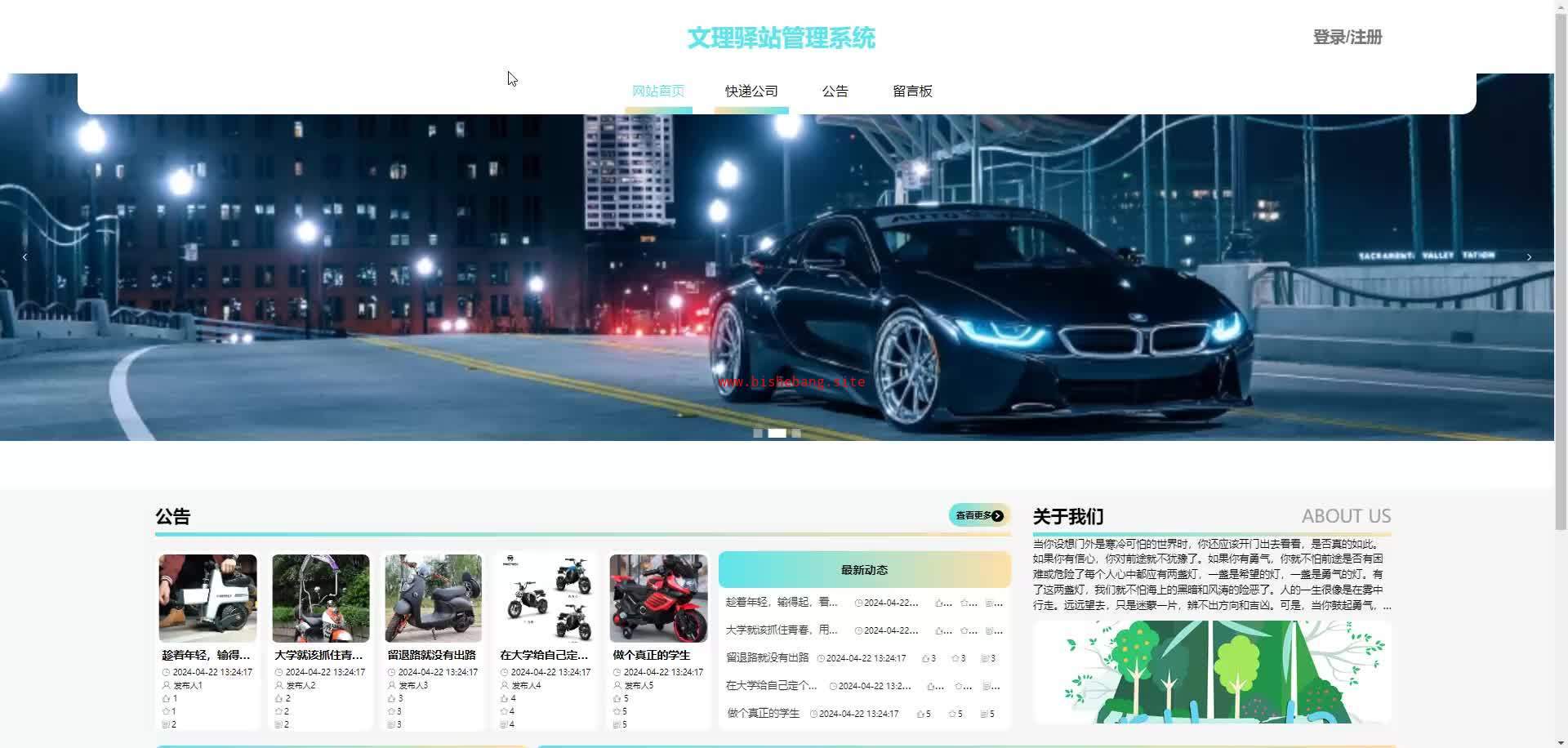Click the star icon on the 大学就该抓住青 card
The height and width of the screenshot is (748, 1568).
(x=278, y=712)
